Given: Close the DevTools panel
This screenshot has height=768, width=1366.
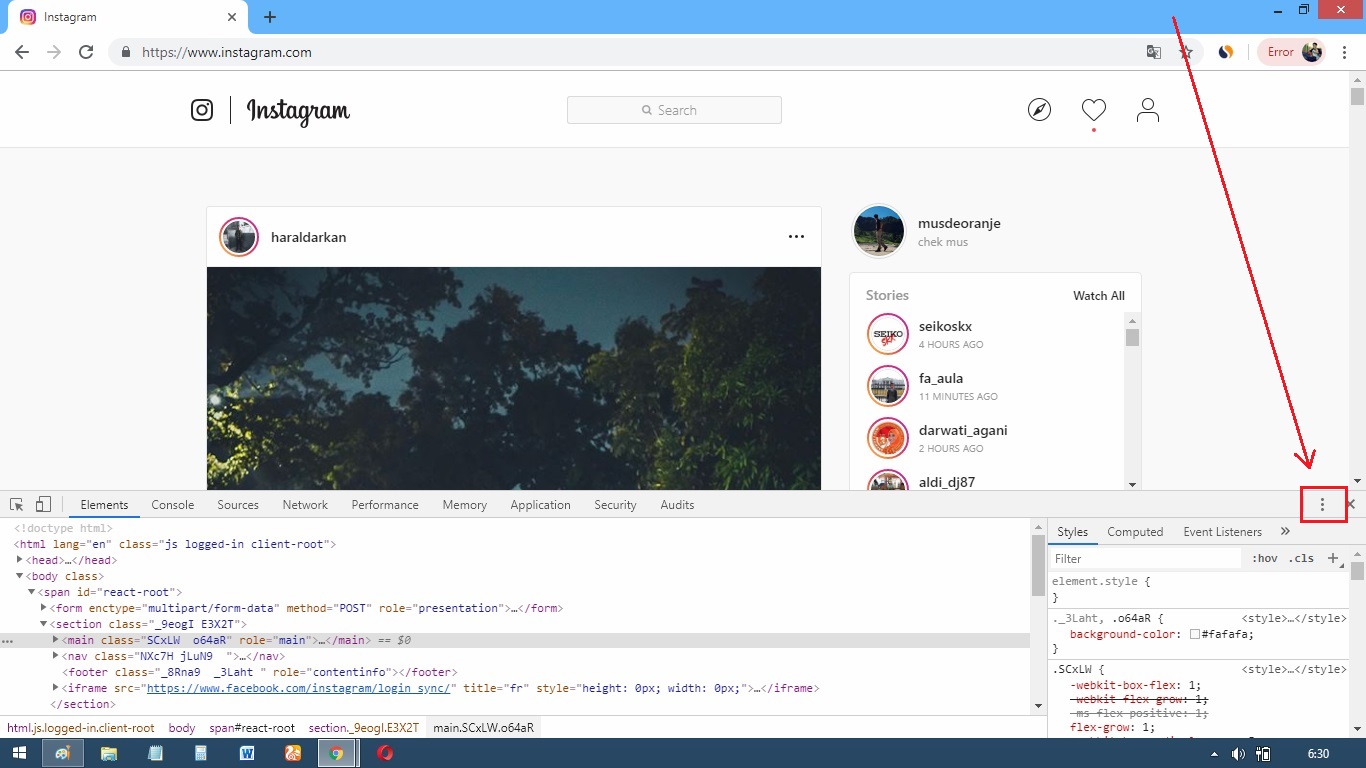Looking at the screenshot, I should pos(1351,505).
